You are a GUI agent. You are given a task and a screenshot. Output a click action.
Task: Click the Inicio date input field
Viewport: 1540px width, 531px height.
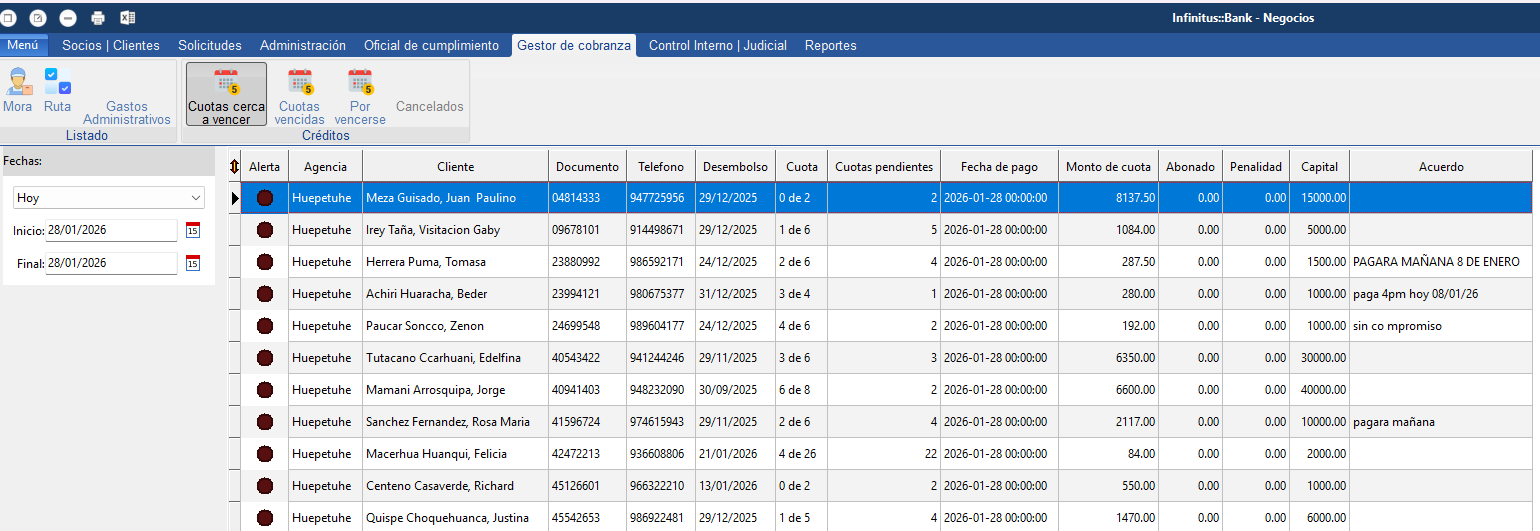[x=110, y=230]
